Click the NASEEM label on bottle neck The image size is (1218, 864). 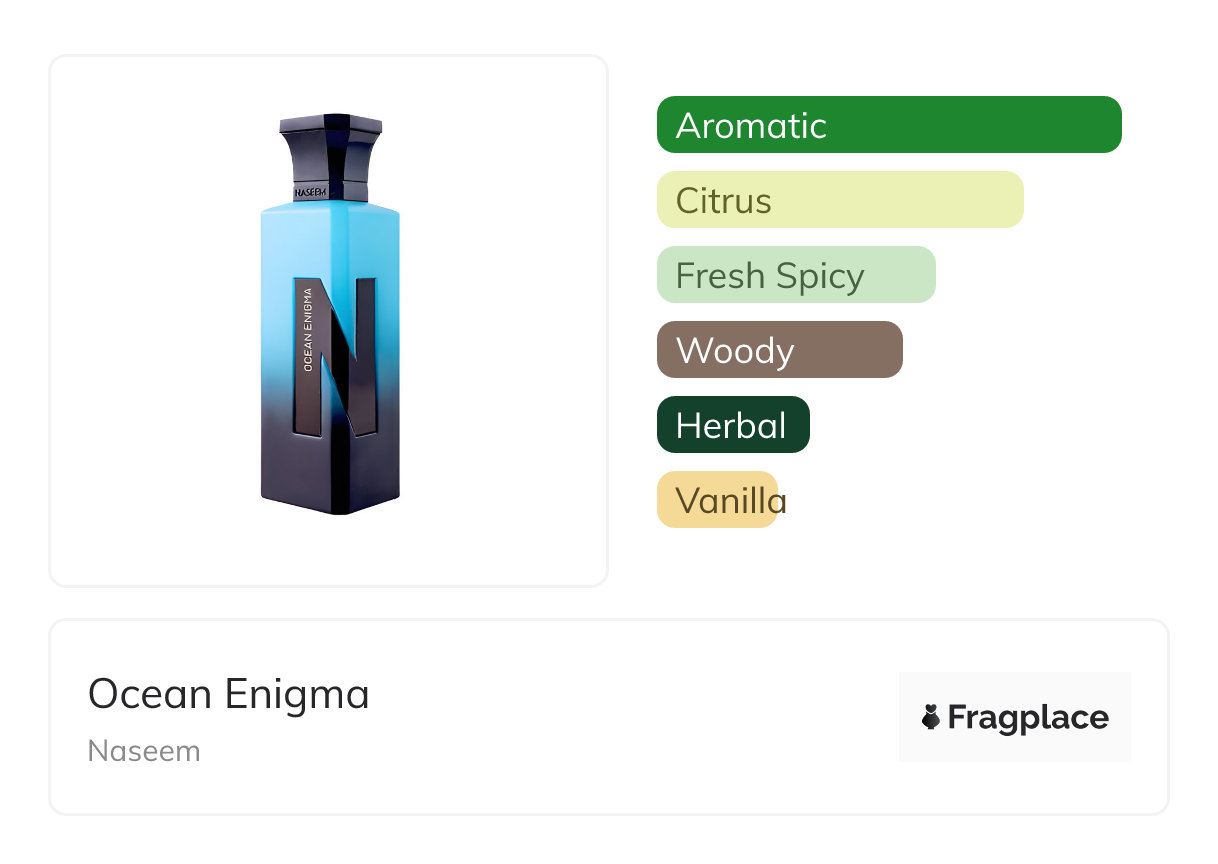click(313, 191)
